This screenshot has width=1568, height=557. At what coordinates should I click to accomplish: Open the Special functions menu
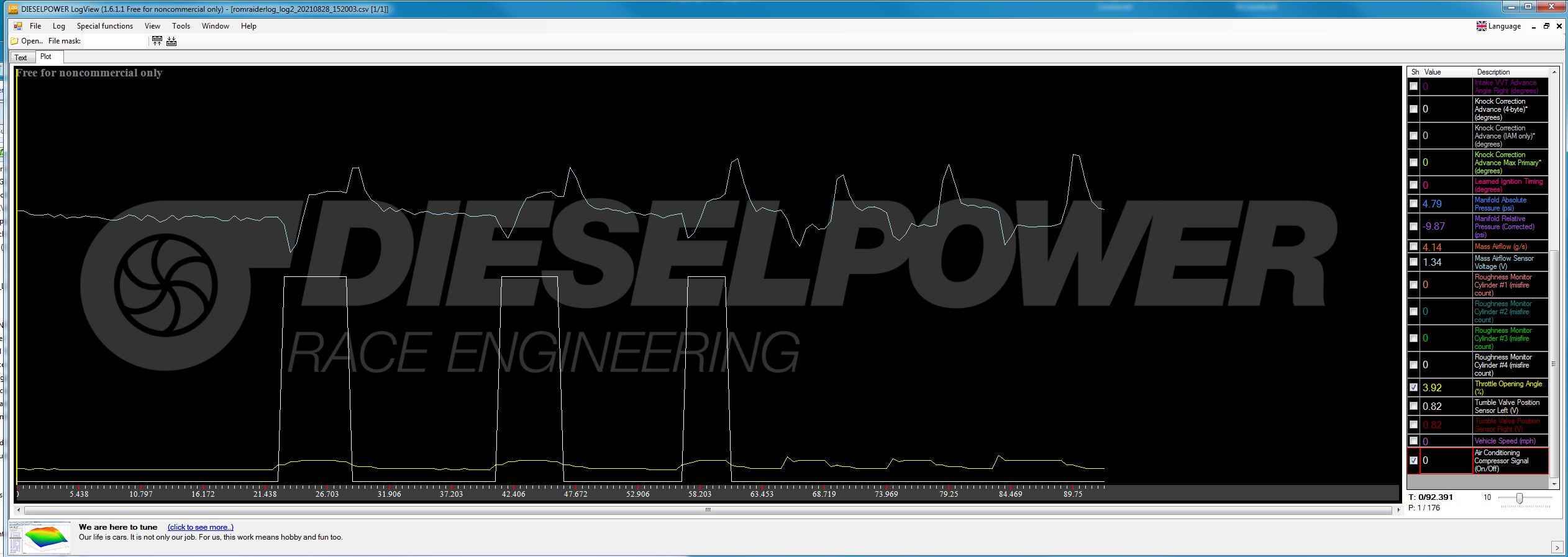click(x=104, y=26)
